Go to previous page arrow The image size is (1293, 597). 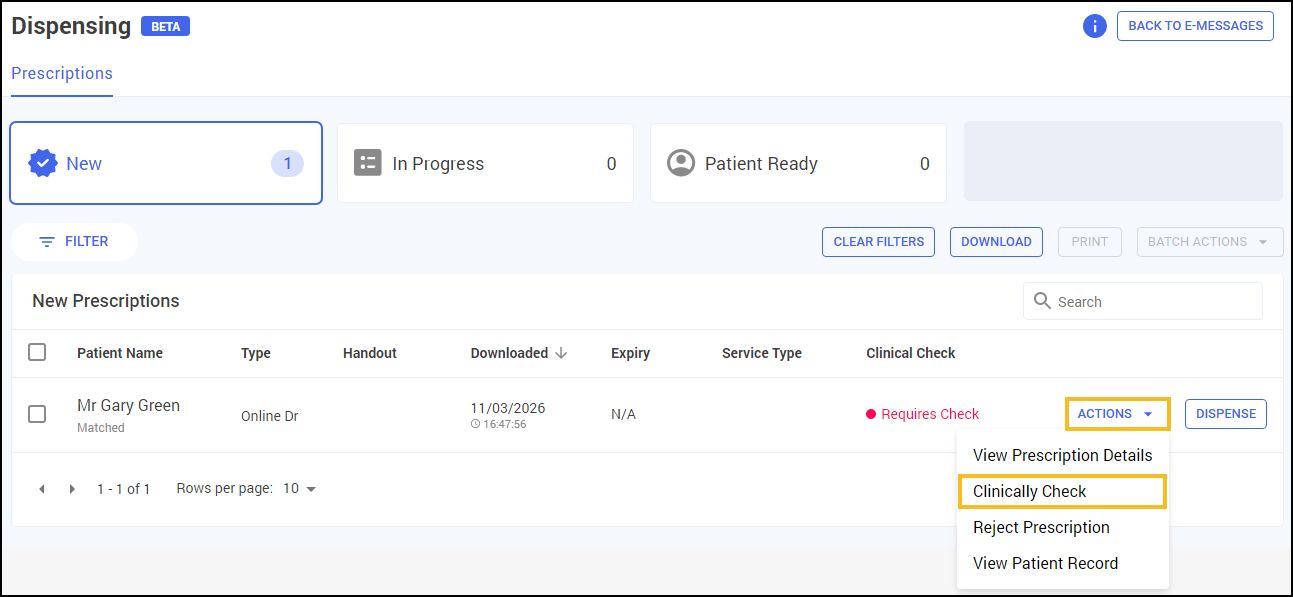click(x=42, y=489)
